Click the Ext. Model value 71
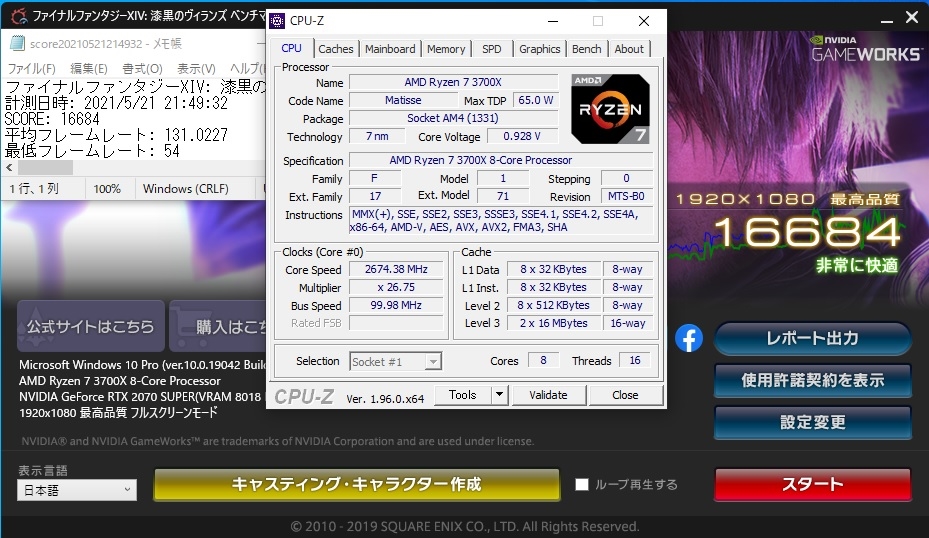 503,196
